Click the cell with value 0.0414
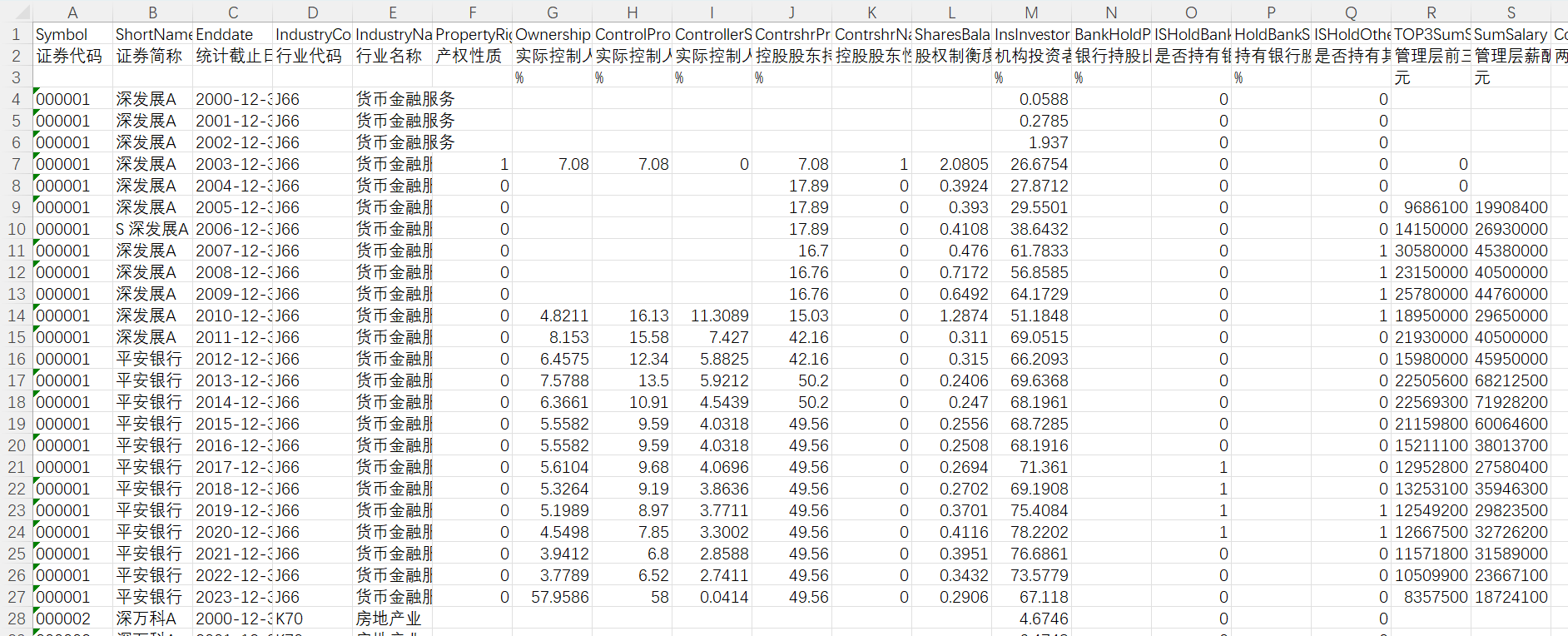Screen dimensions: 1568x636 712,597
